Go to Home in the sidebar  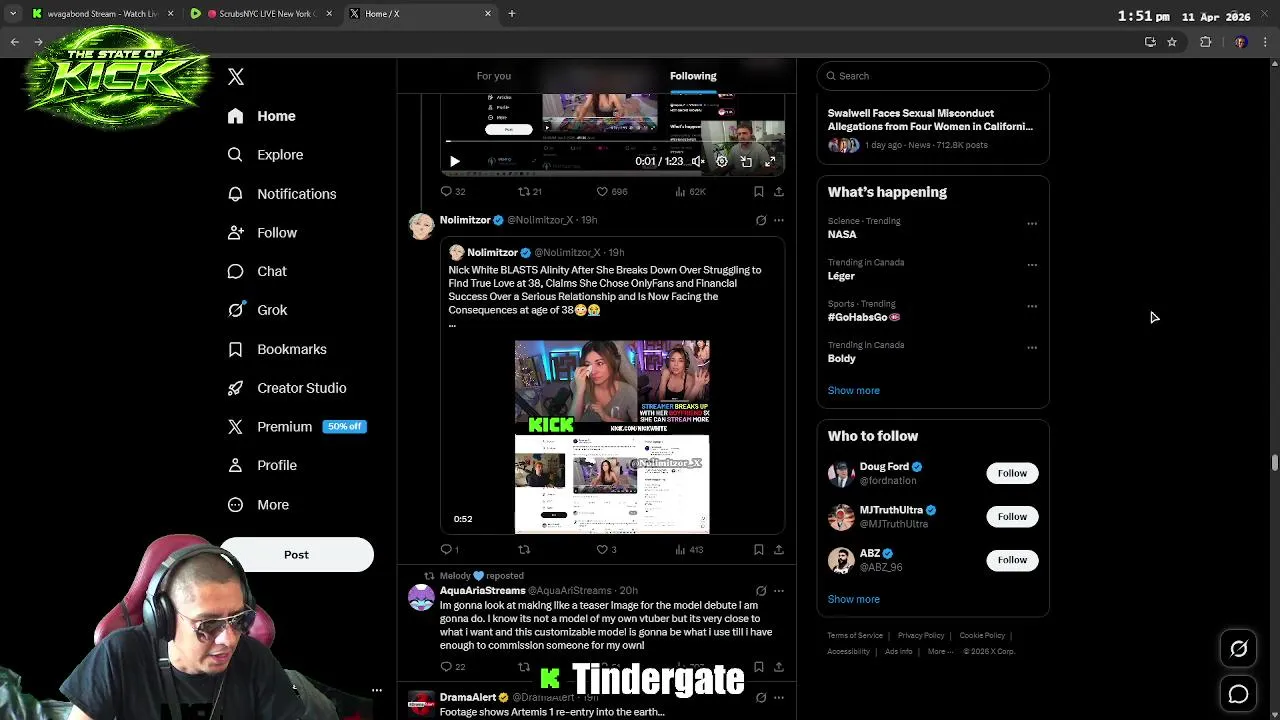tap(261, 116)
